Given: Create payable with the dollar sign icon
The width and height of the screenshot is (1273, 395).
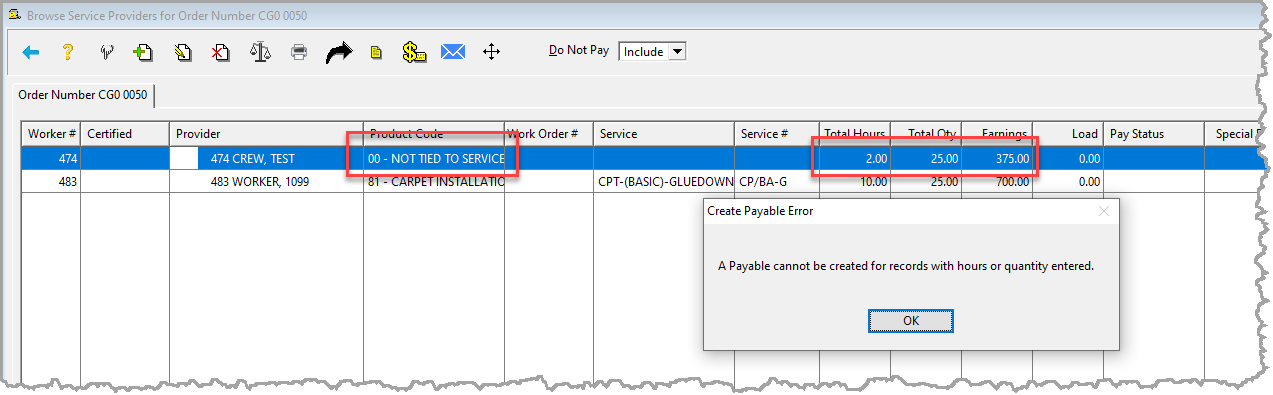Looking at the screenshot, I should click(x=415, y=52).
